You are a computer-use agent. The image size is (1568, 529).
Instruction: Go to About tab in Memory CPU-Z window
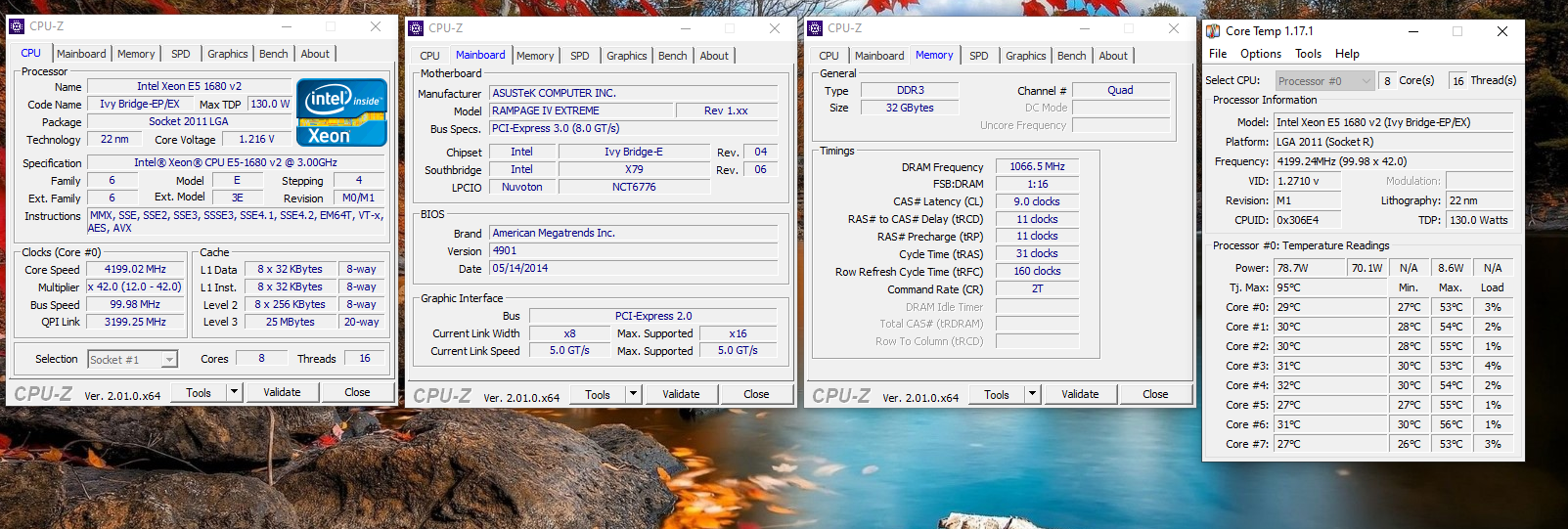click(1113, 56)
